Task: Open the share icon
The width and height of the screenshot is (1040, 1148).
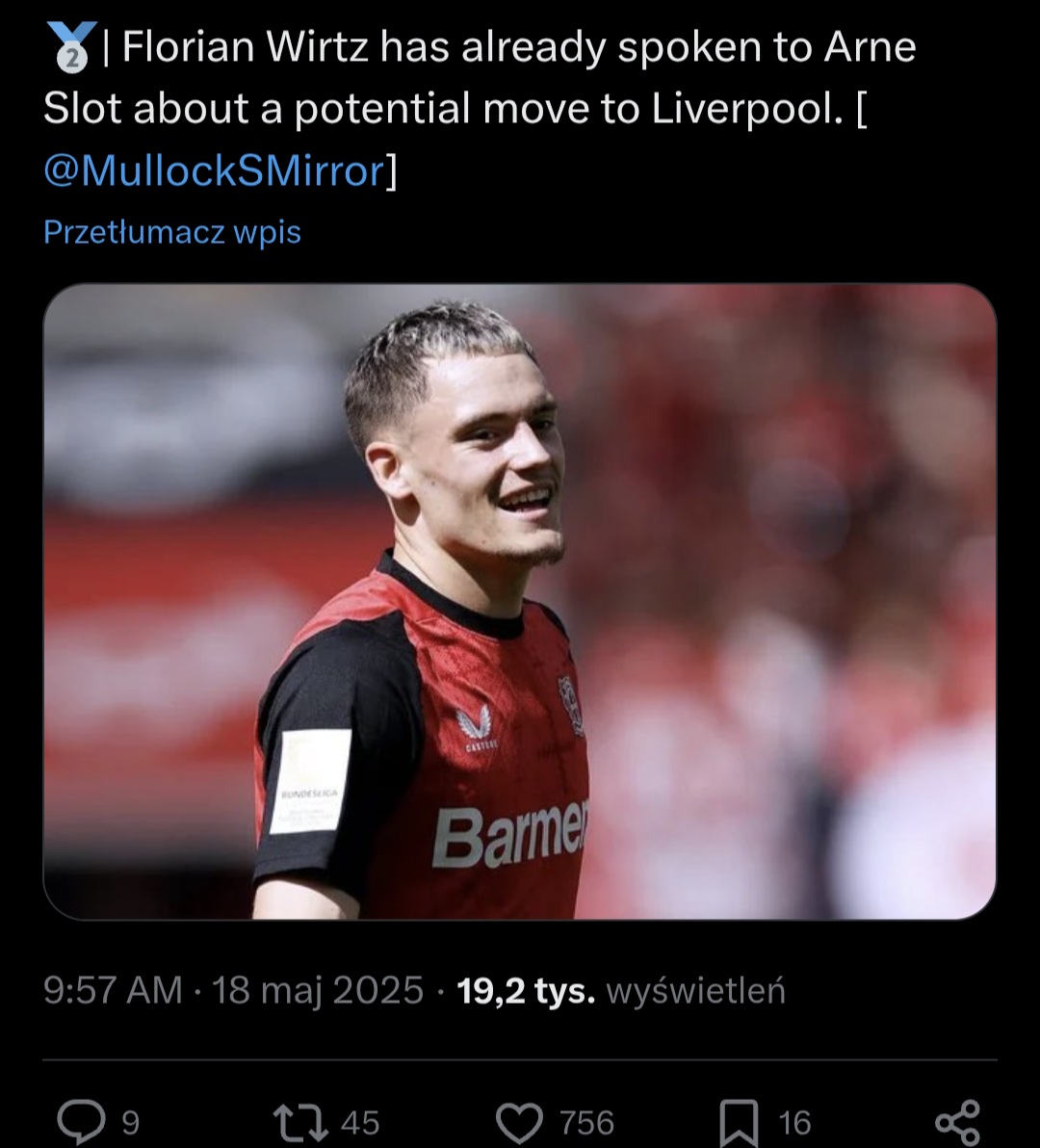Action: click(x=957, y=1122)
